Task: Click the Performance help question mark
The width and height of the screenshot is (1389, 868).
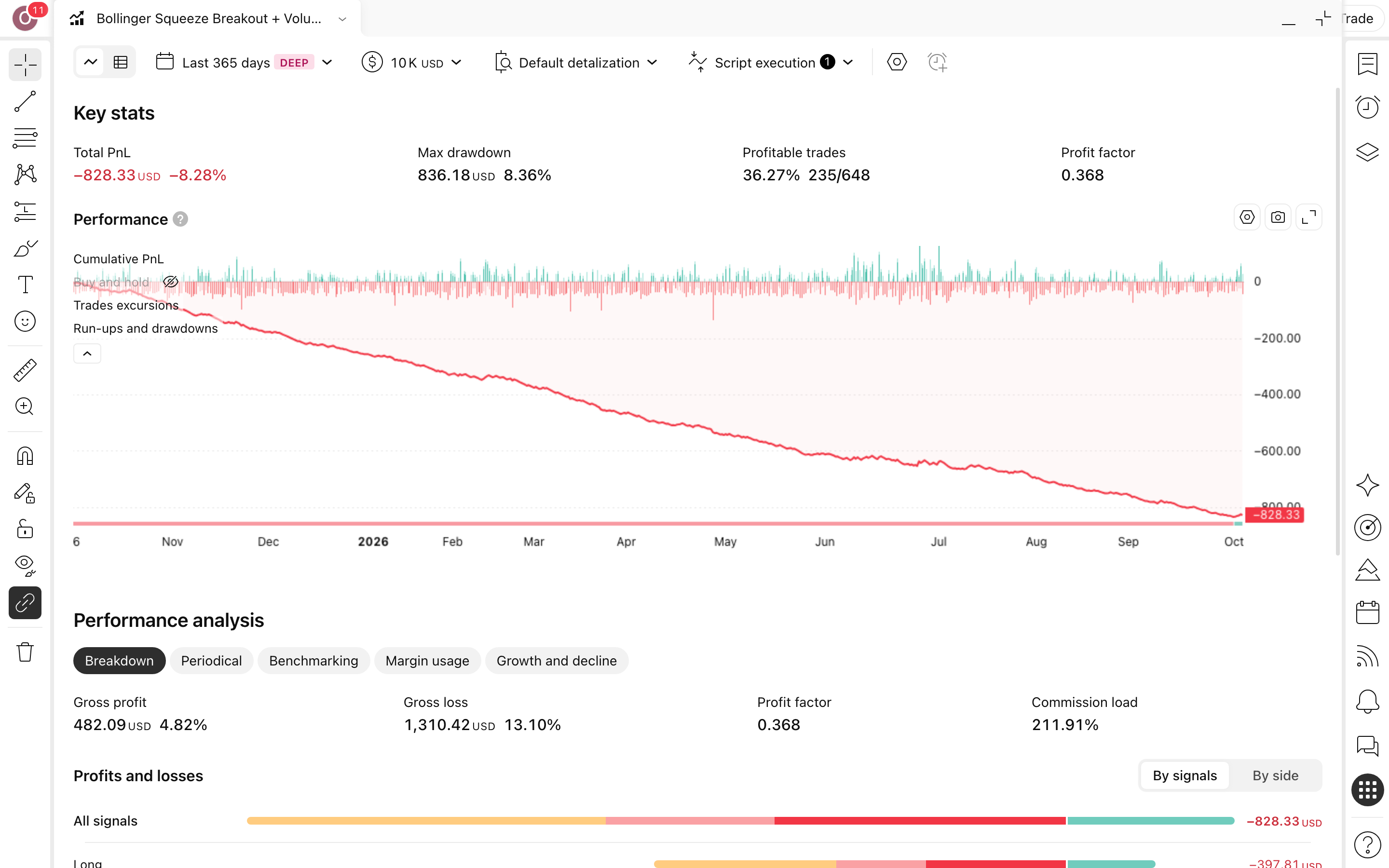Action: 180,219
